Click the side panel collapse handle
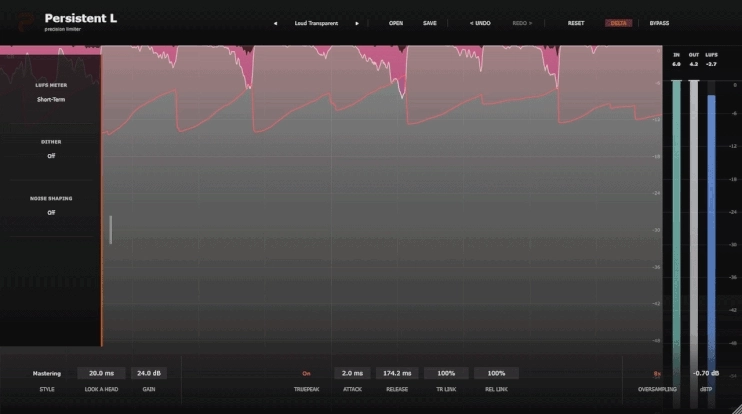 pyautogui.click(x=111, y=229)
